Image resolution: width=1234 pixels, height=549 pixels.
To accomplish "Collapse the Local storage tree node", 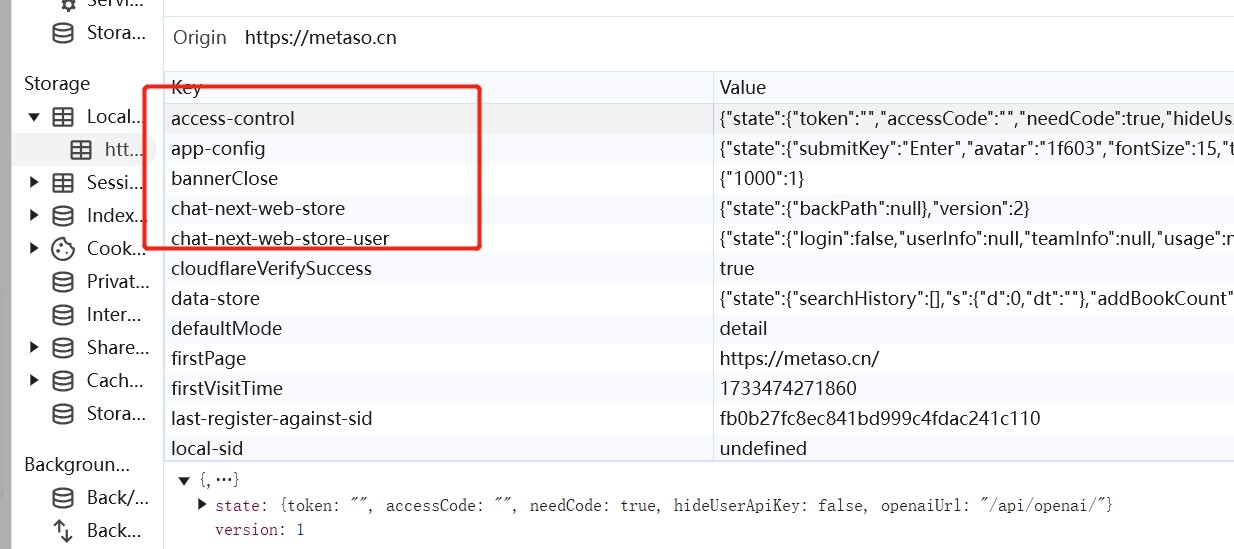I will (x=34, y=117).
